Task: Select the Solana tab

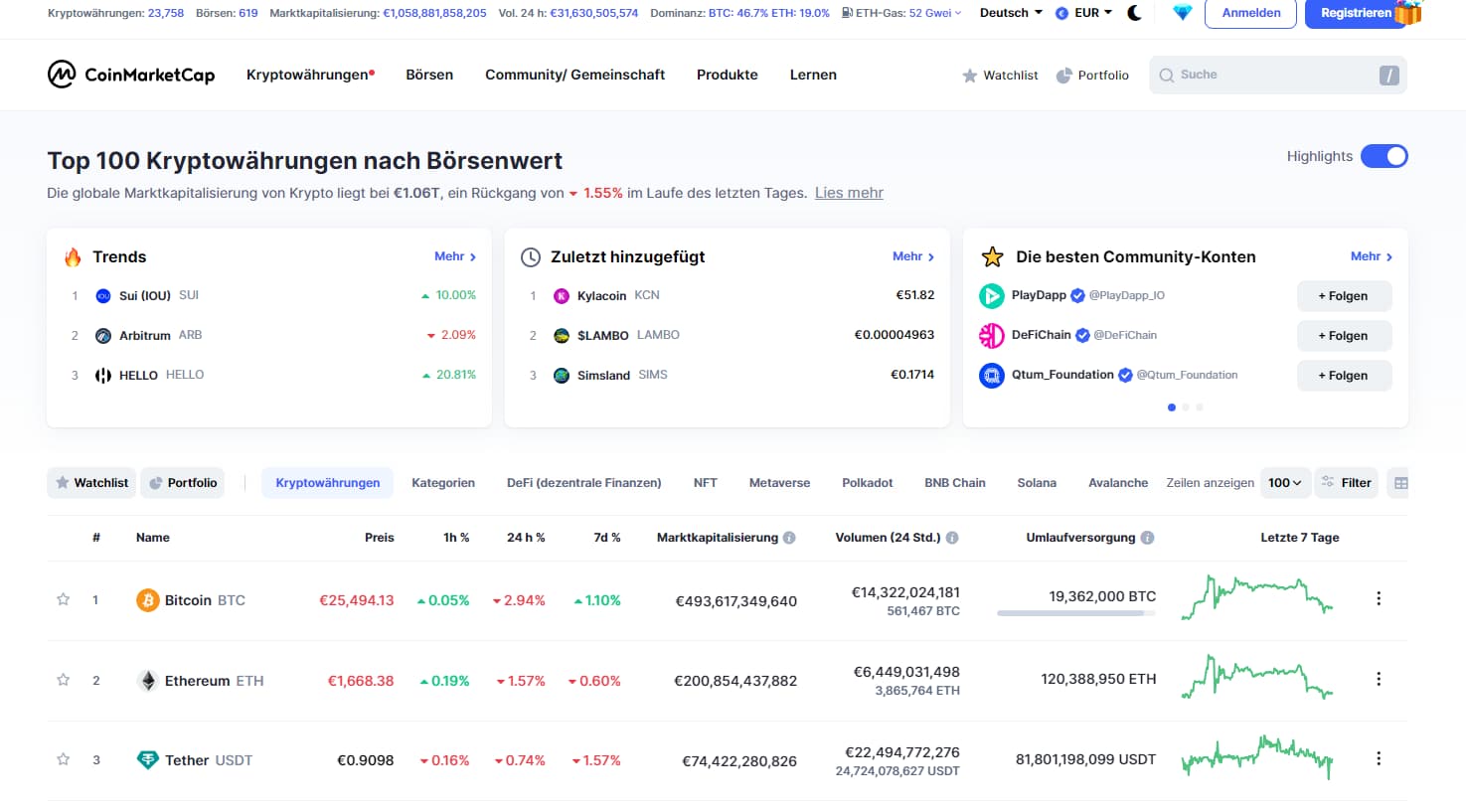Action: tap(1037, 483)
